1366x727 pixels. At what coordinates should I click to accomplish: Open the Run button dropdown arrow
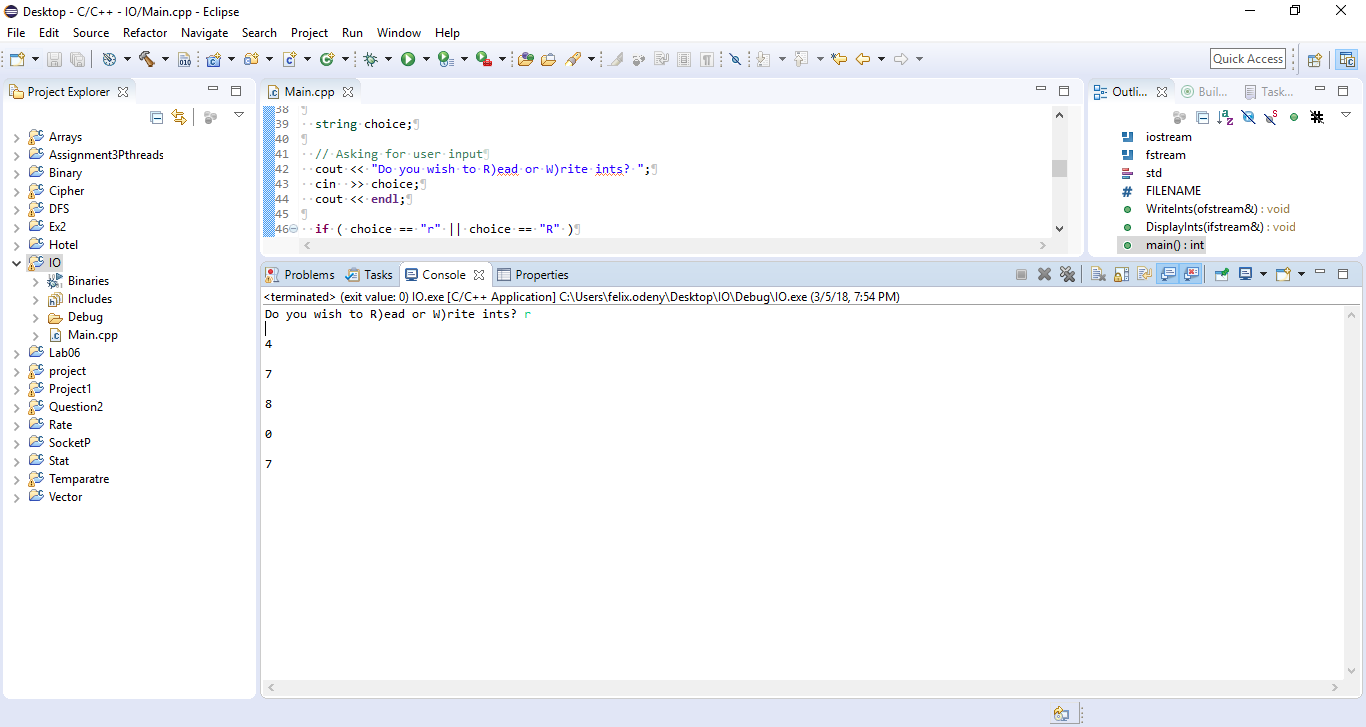pyautogui.click(x=426, y=59)
